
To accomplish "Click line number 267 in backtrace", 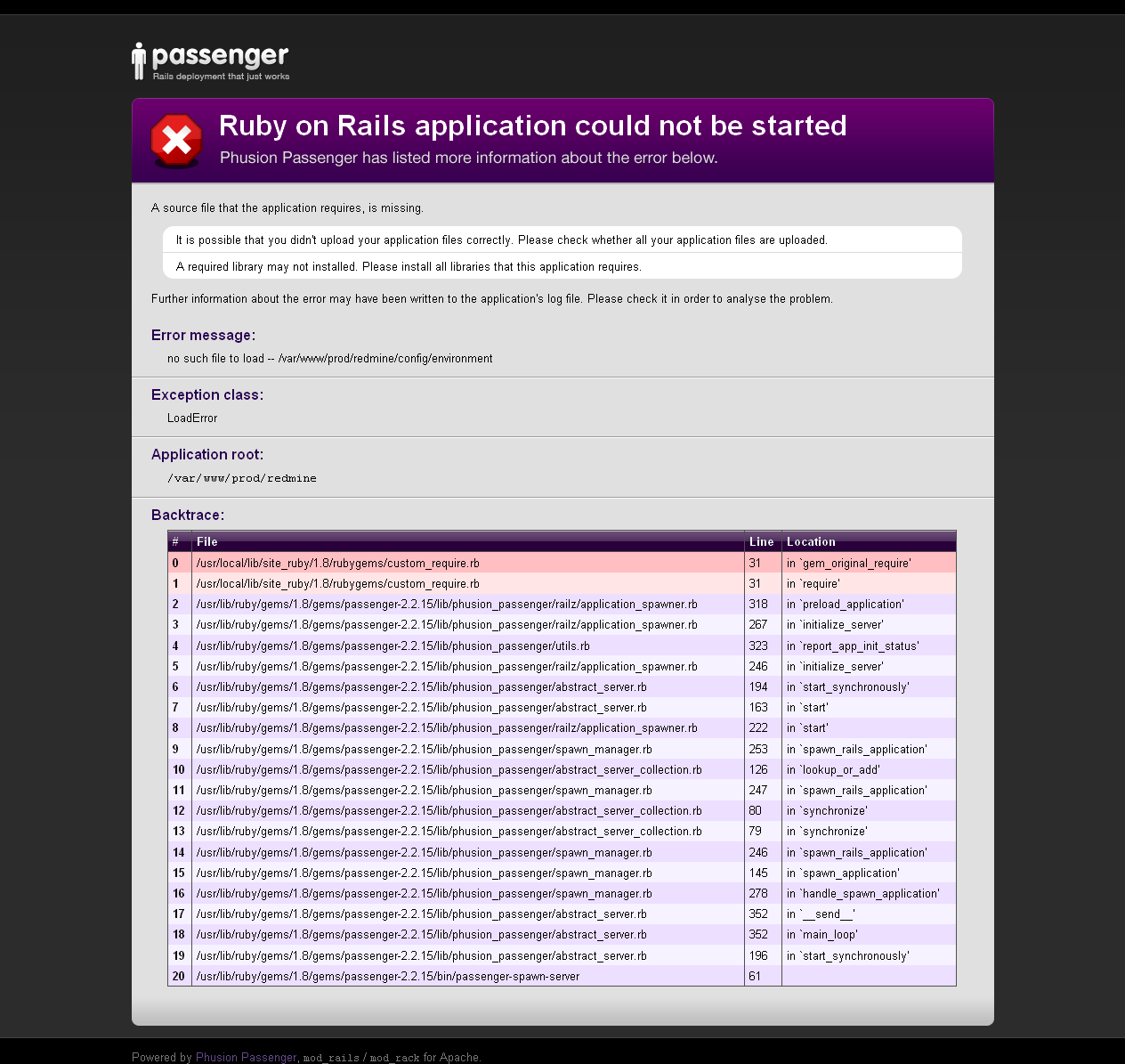I will 757,624.
